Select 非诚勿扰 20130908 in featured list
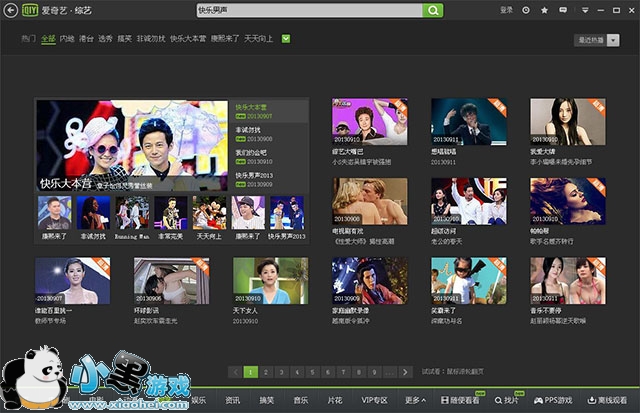Image resolution: width=640 pixels, height=413 pixels. (x=269, y=134)
